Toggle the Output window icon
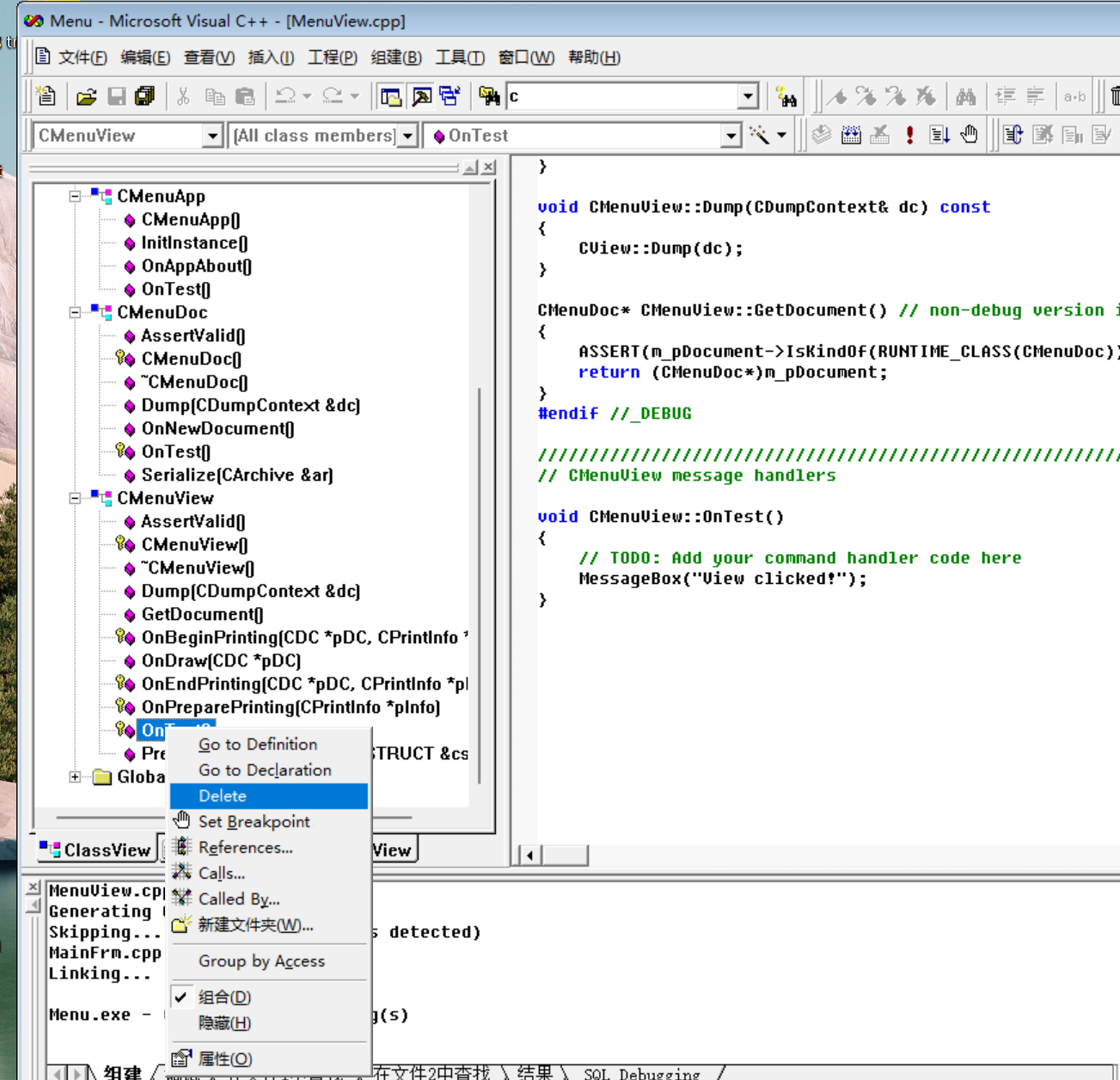The height and width of the screenshot is (1080, 1120). (x=421, y=96)
